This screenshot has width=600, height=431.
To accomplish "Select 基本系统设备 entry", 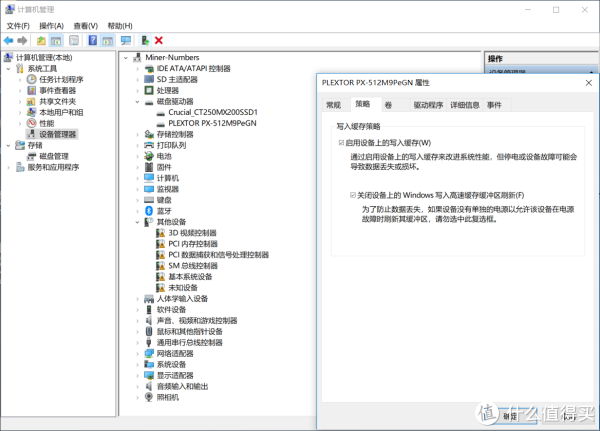I will point(190,277).
